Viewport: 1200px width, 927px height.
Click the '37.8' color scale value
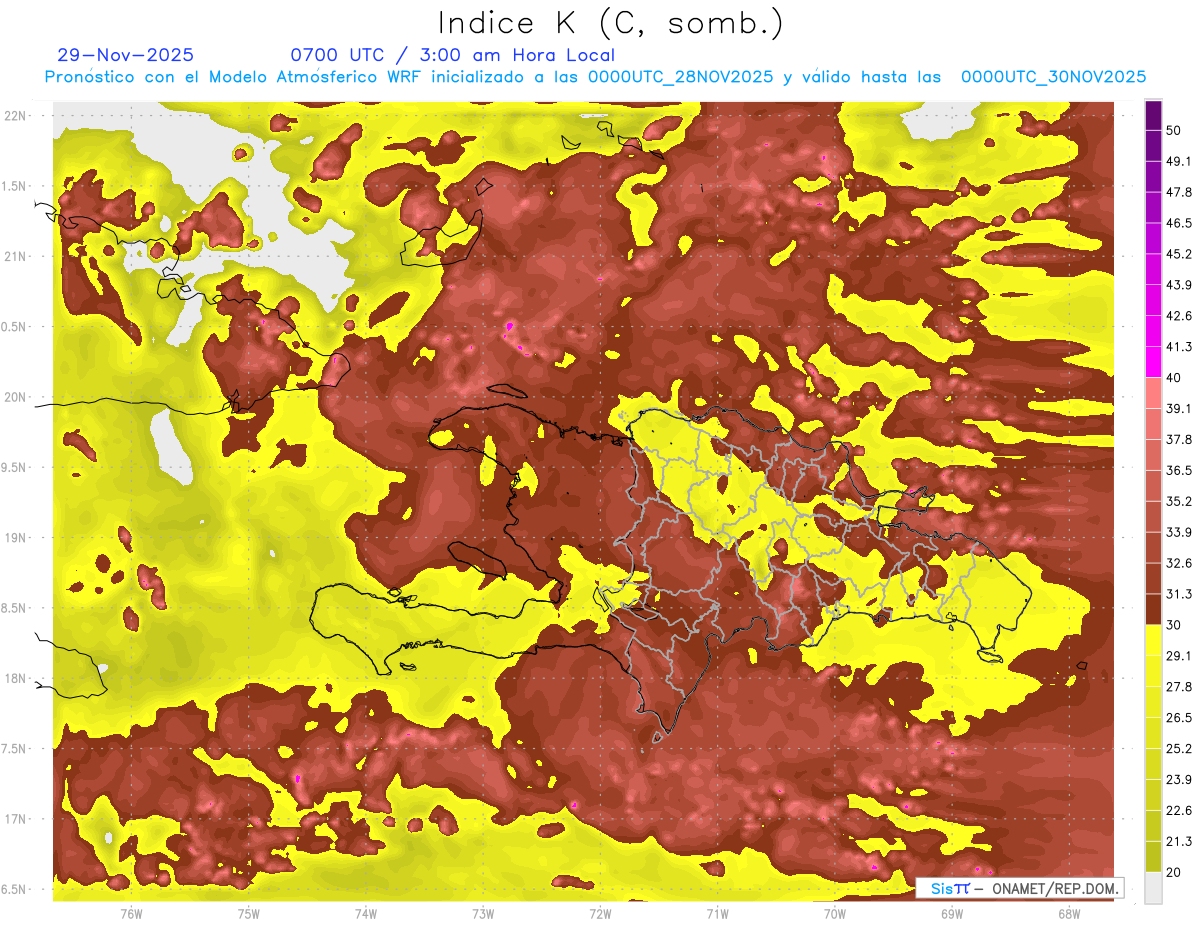pos(1179,440)
